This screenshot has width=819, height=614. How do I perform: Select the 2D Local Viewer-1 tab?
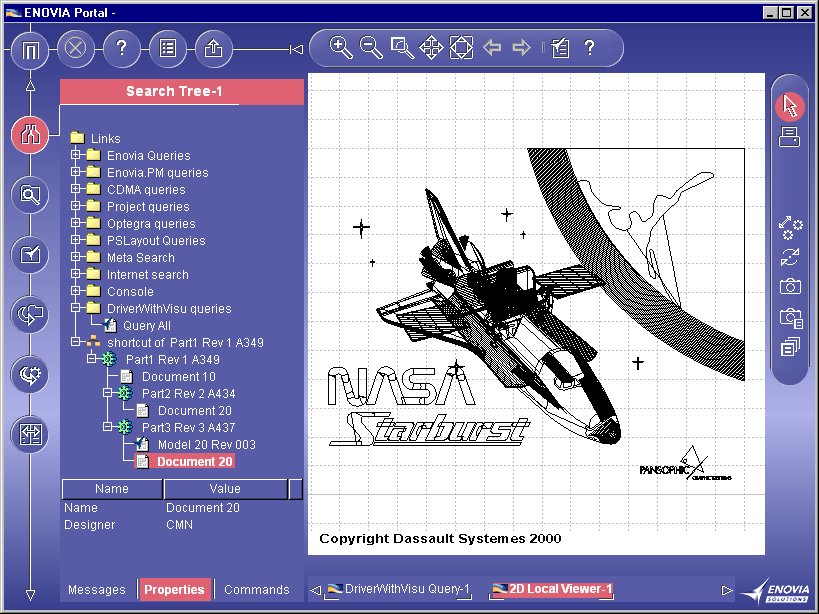coord(553,589)
